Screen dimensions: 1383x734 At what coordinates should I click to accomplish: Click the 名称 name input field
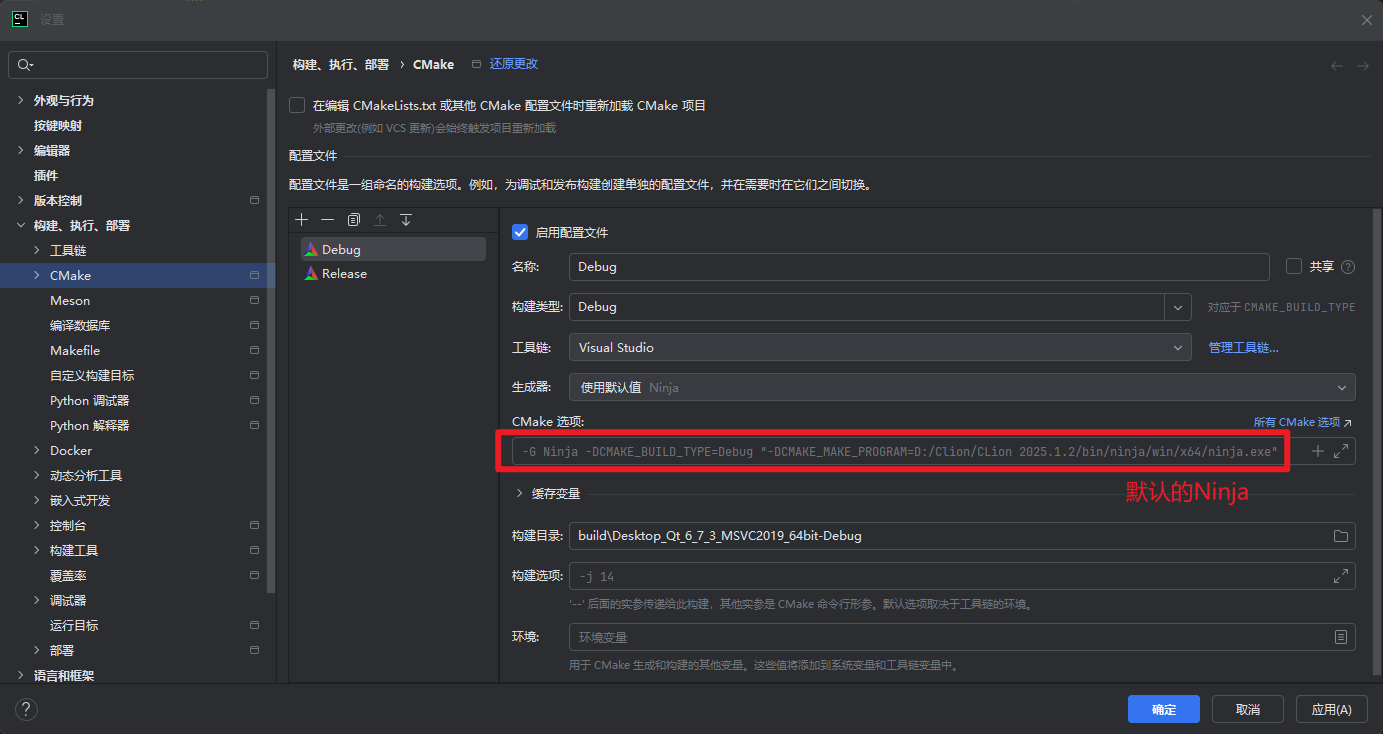(919, 267)
